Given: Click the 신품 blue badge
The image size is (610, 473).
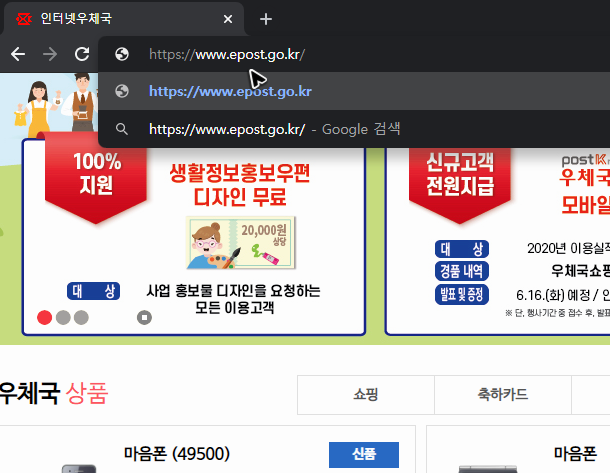Looking at the screenshot, I should click(x=364, y=454).
